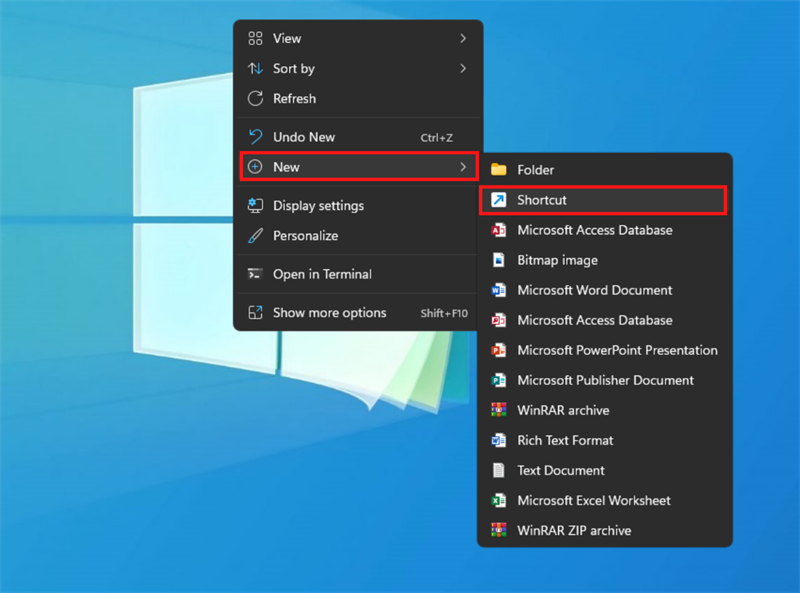800x593 pixels.
Task: Choose Undo New from the context menu
Action: point(304,137)
